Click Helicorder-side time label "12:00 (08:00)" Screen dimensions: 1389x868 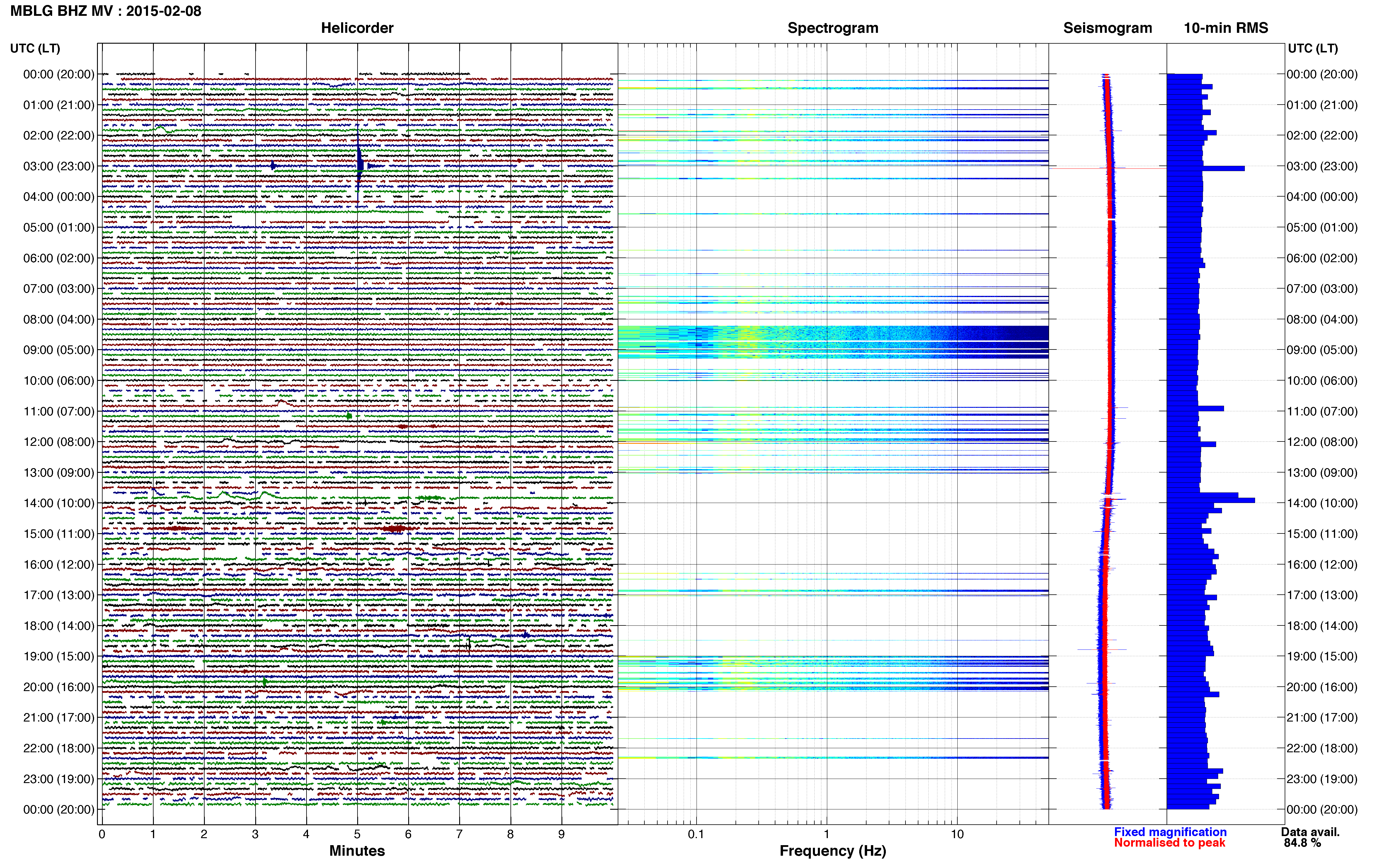click(x=59, y=442)
